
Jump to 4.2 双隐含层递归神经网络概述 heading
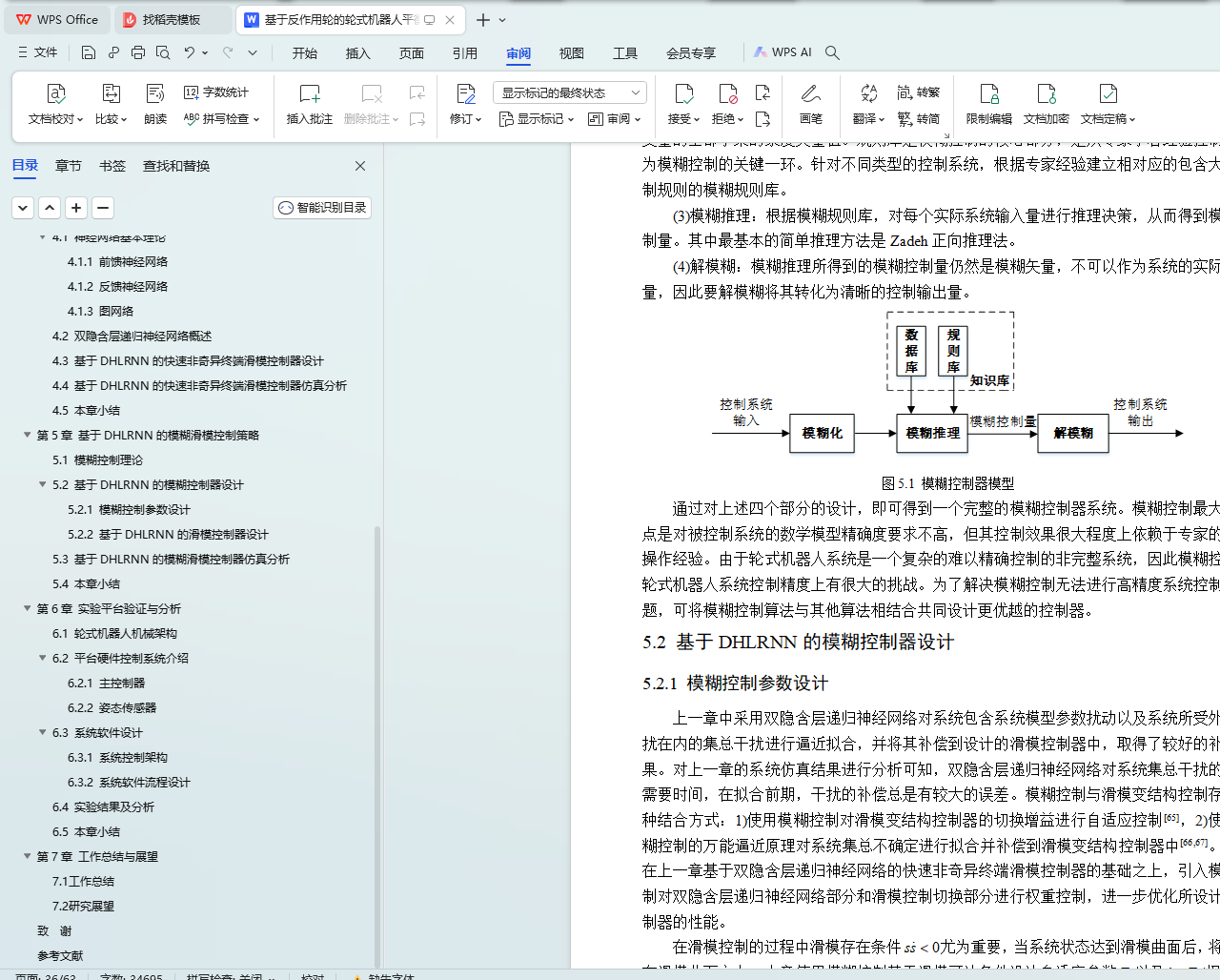click(132, 336)
